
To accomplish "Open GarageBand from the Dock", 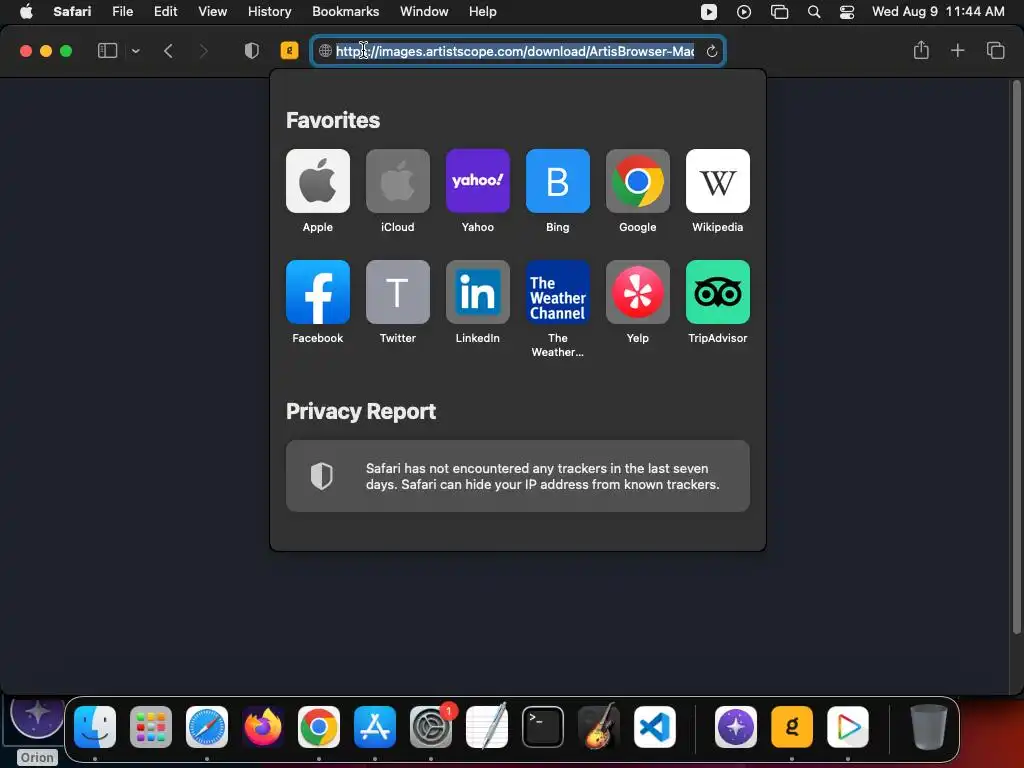I will [x=599, y=726].
